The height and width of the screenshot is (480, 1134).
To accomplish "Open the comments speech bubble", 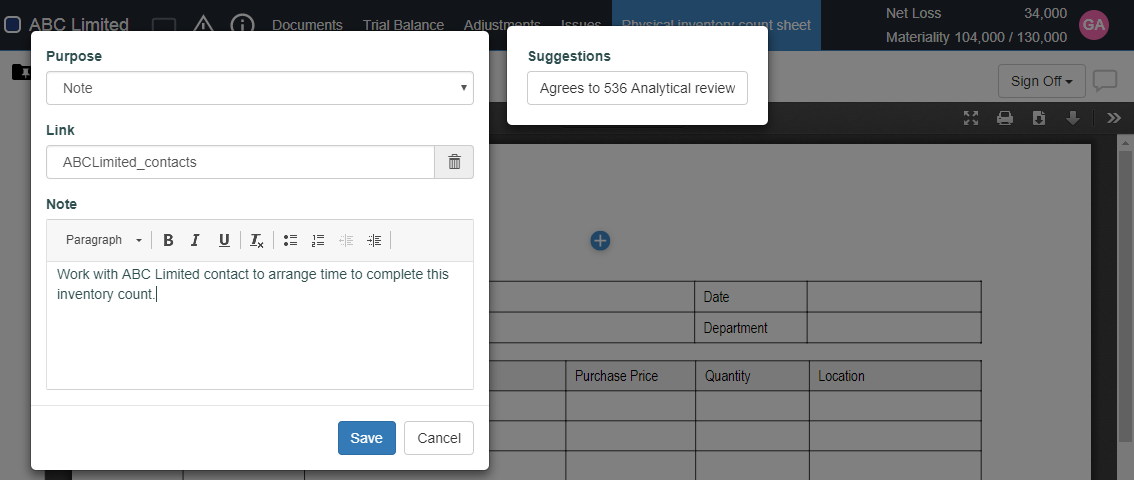I will tap(1105, 81).
